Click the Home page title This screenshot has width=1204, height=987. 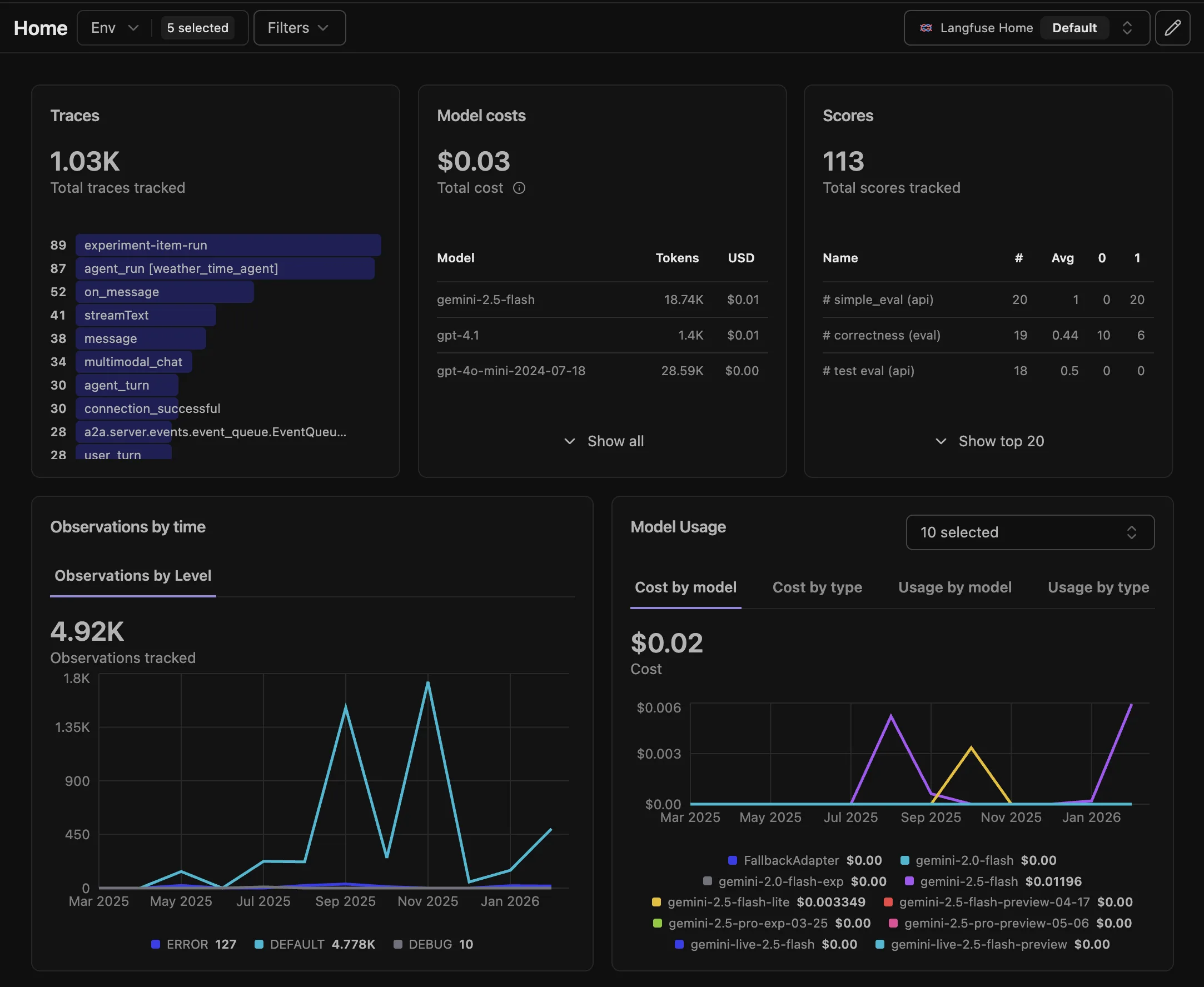(x=41, y=28)
